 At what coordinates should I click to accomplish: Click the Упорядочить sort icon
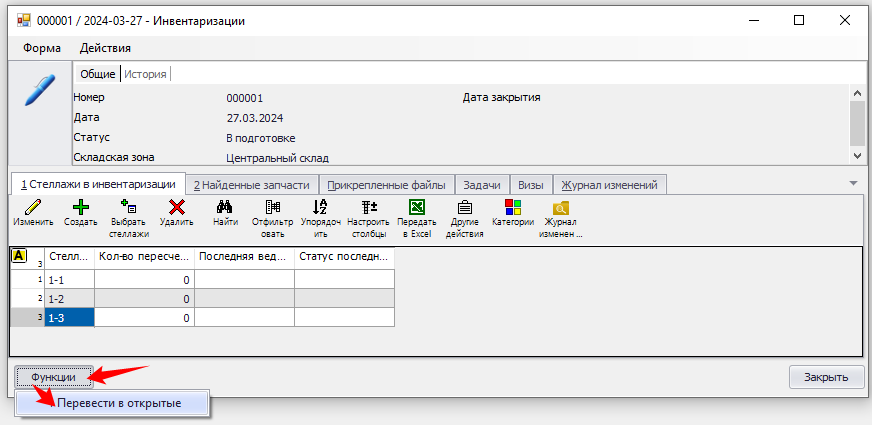(x=320, y=208)
